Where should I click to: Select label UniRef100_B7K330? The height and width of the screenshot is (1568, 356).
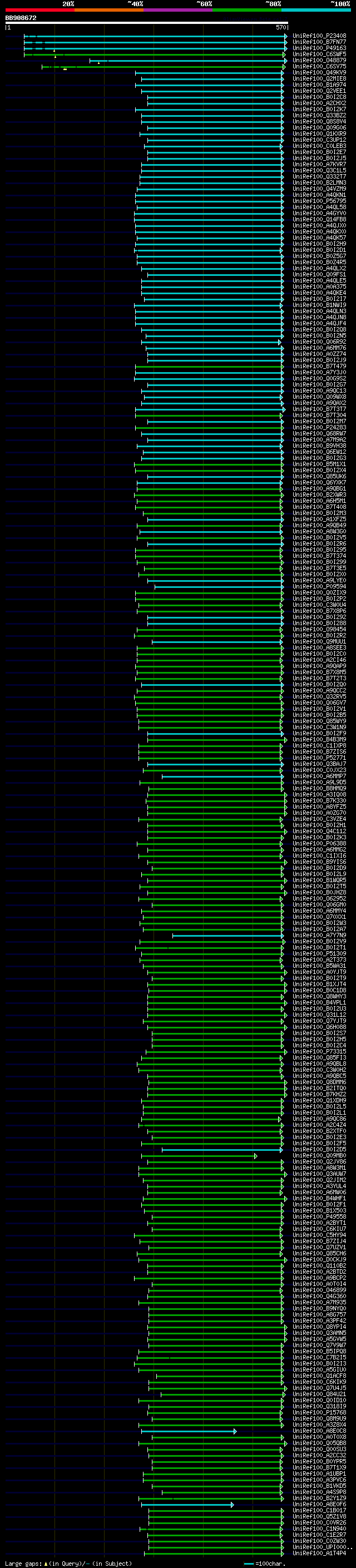[319, 801]
